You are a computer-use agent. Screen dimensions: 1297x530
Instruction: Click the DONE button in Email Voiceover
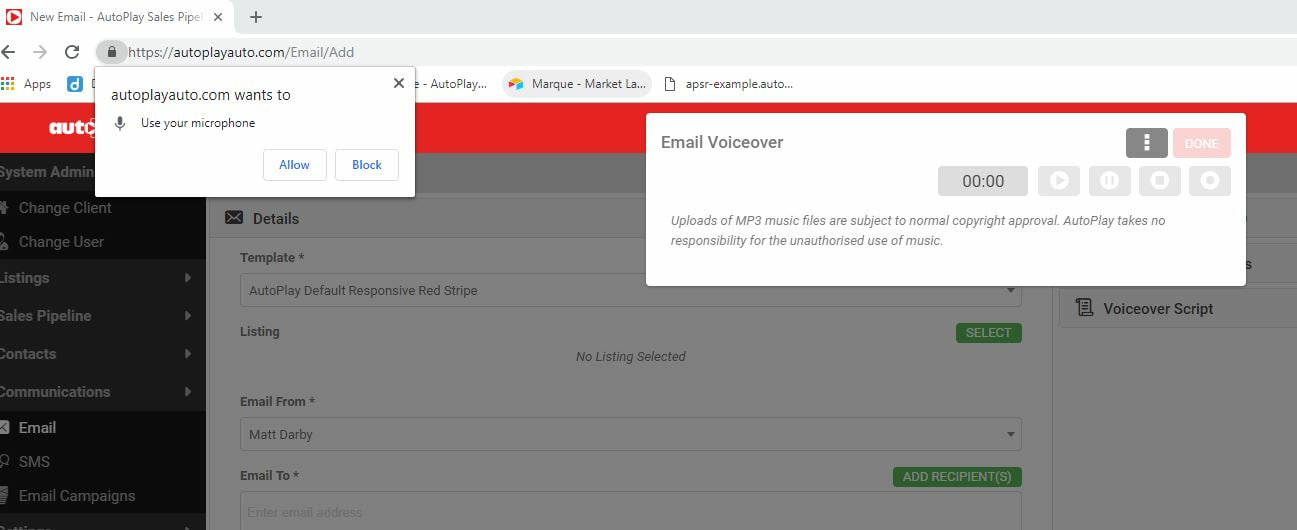click(1202, 143)
